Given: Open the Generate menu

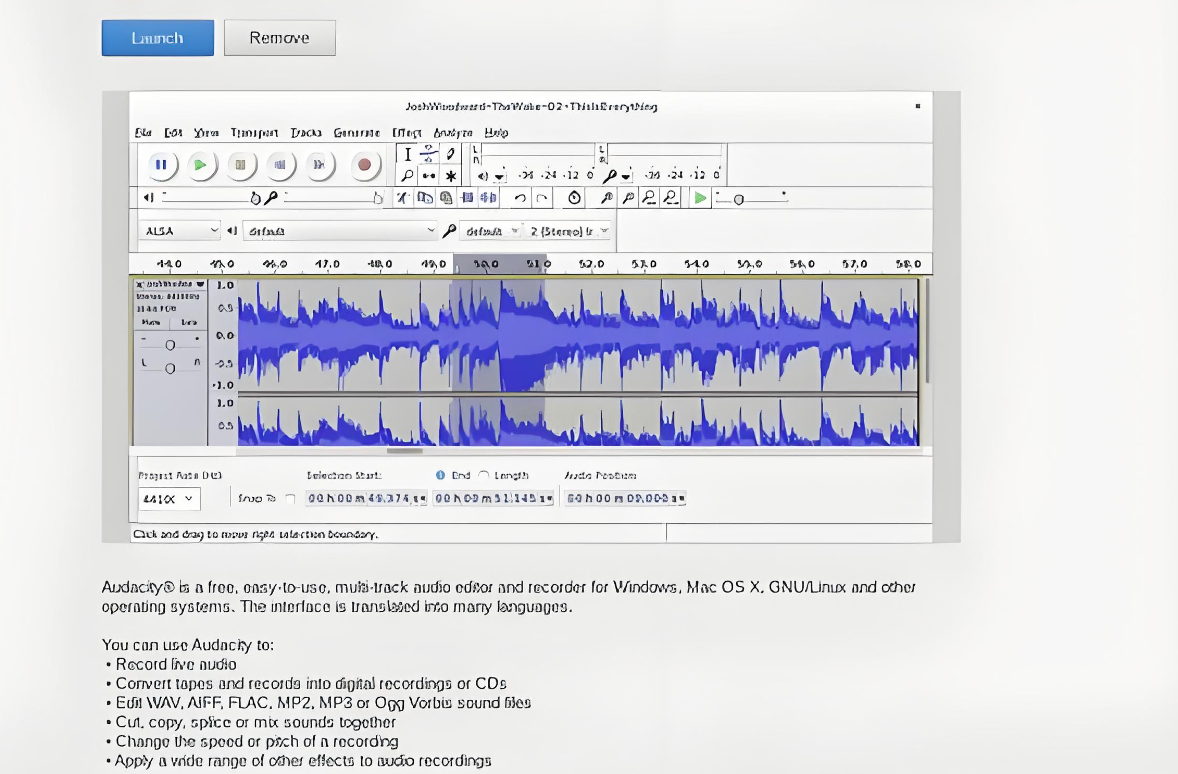Looking at the screenshot, I should coord(356,132).
